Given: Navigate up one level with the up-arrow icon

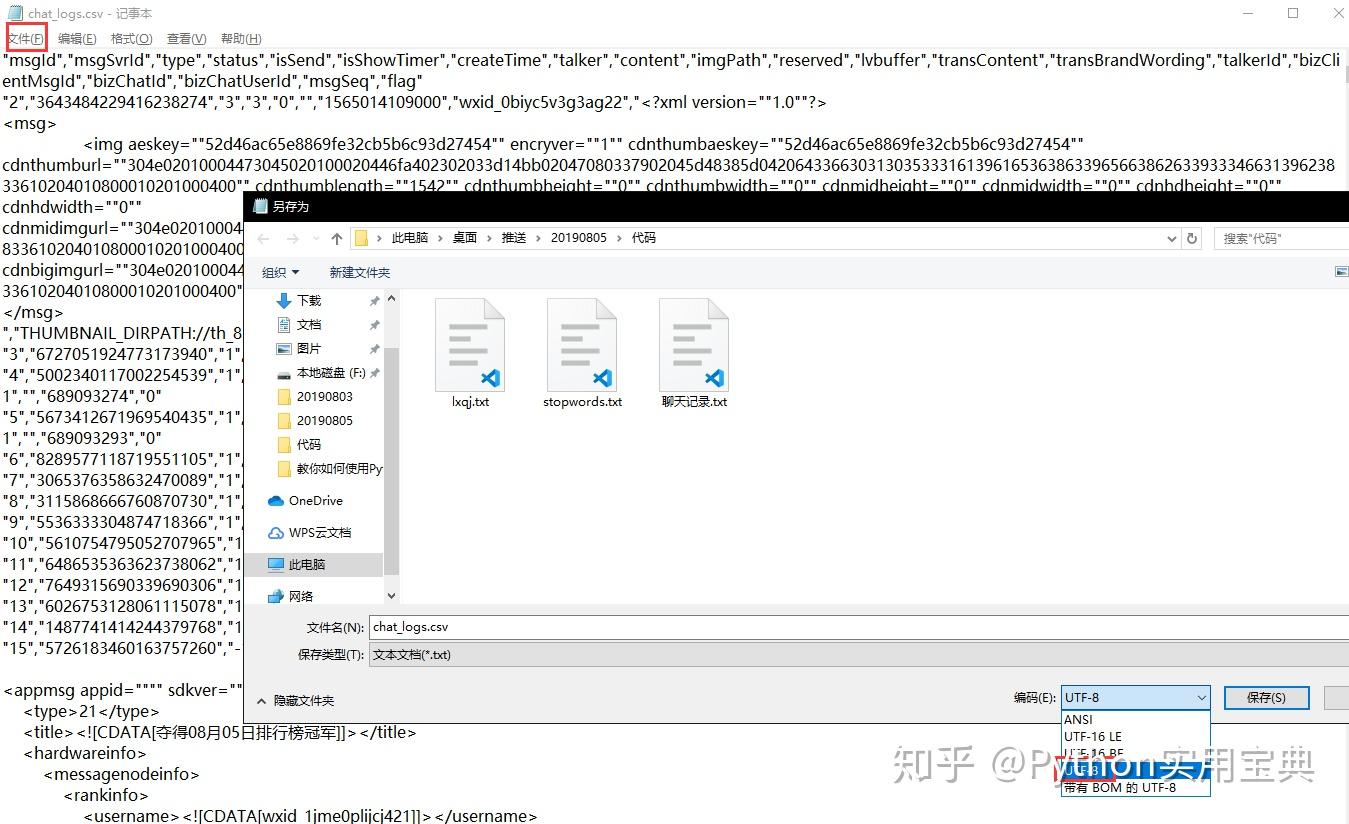Looking at the screenshot, I should tap(337, 238).
